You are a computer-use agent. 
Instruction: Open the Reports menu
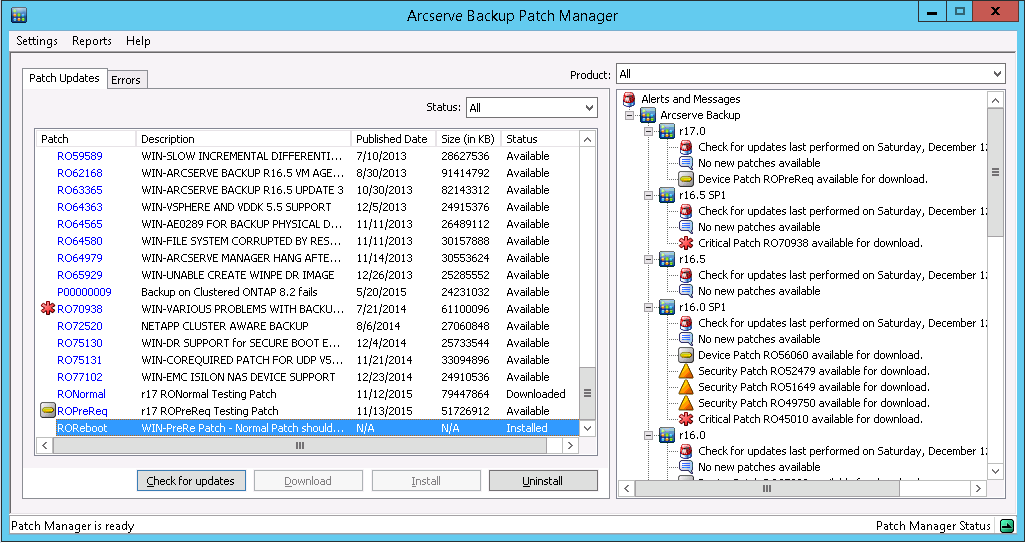click(x=91, y=41)
